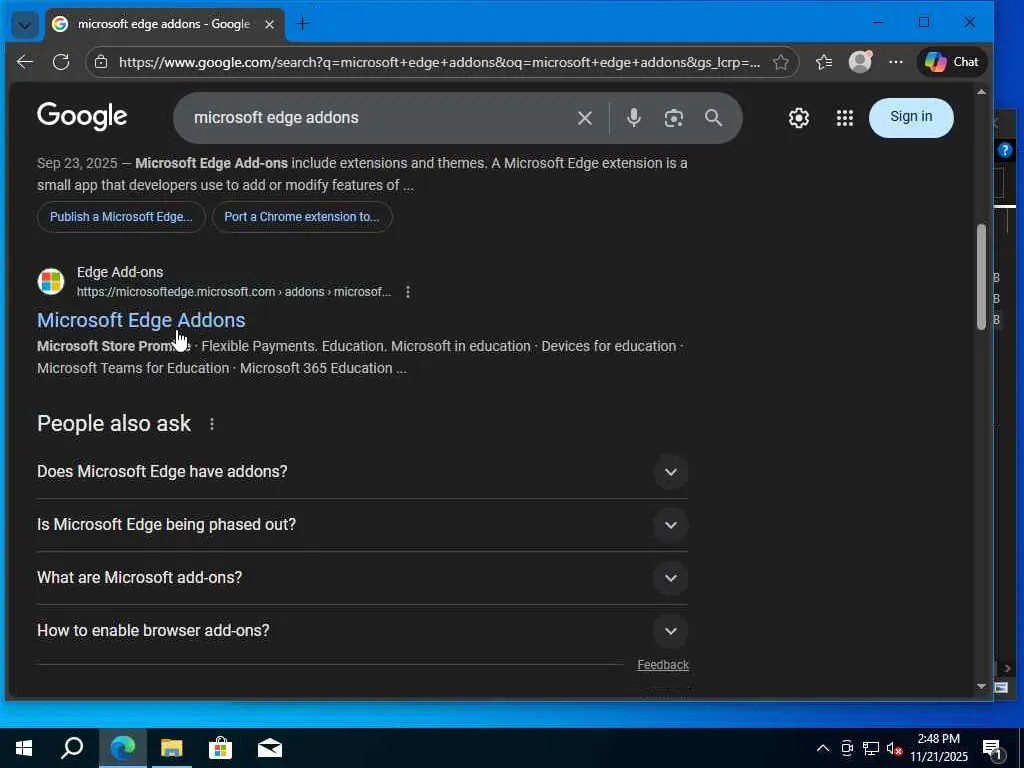Click the Google logo
Image resolution: width=1024 pixels, height=768 pixels.
[x=82, y=117]
